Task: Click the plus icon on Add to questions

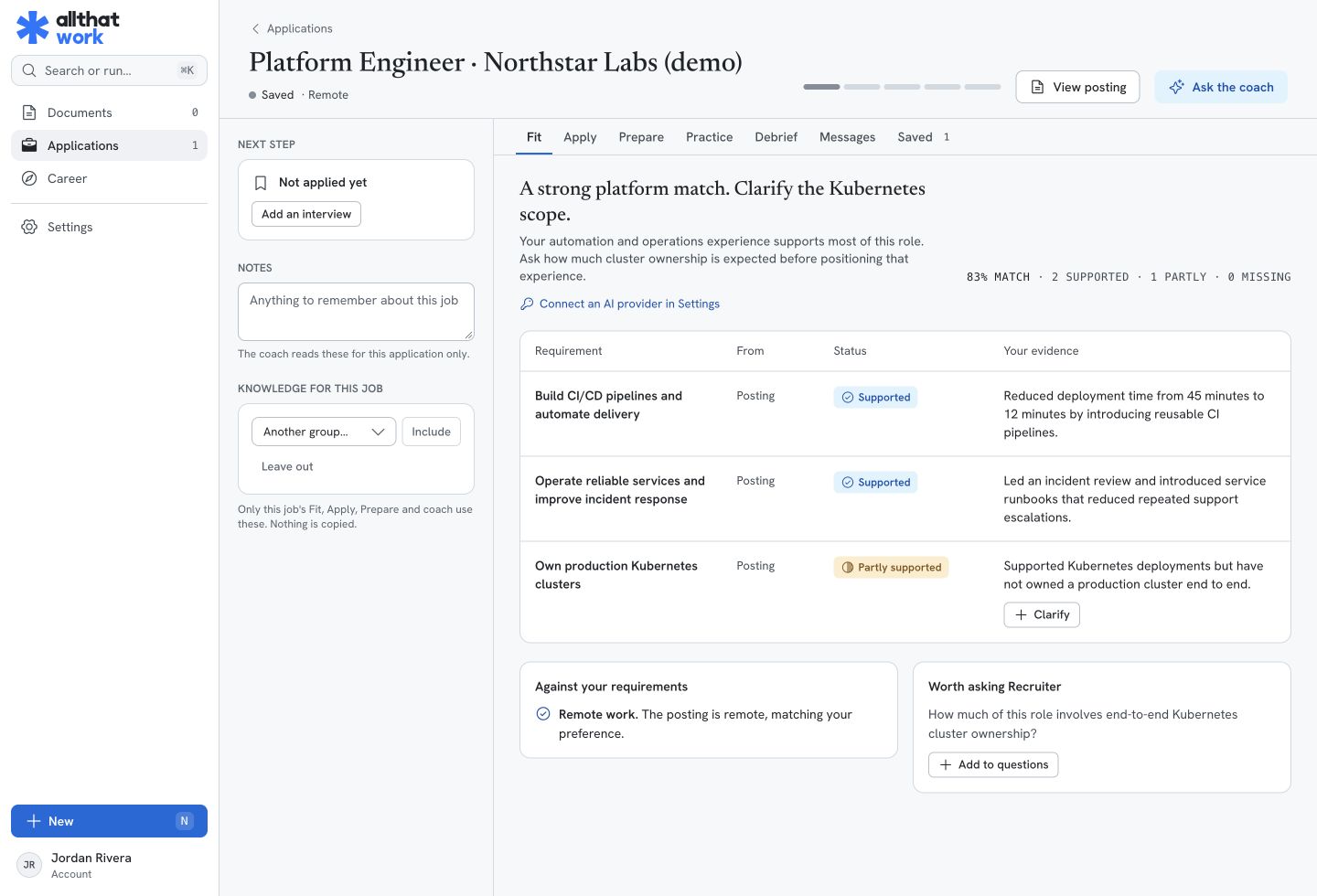Action: tap(946, 764)
